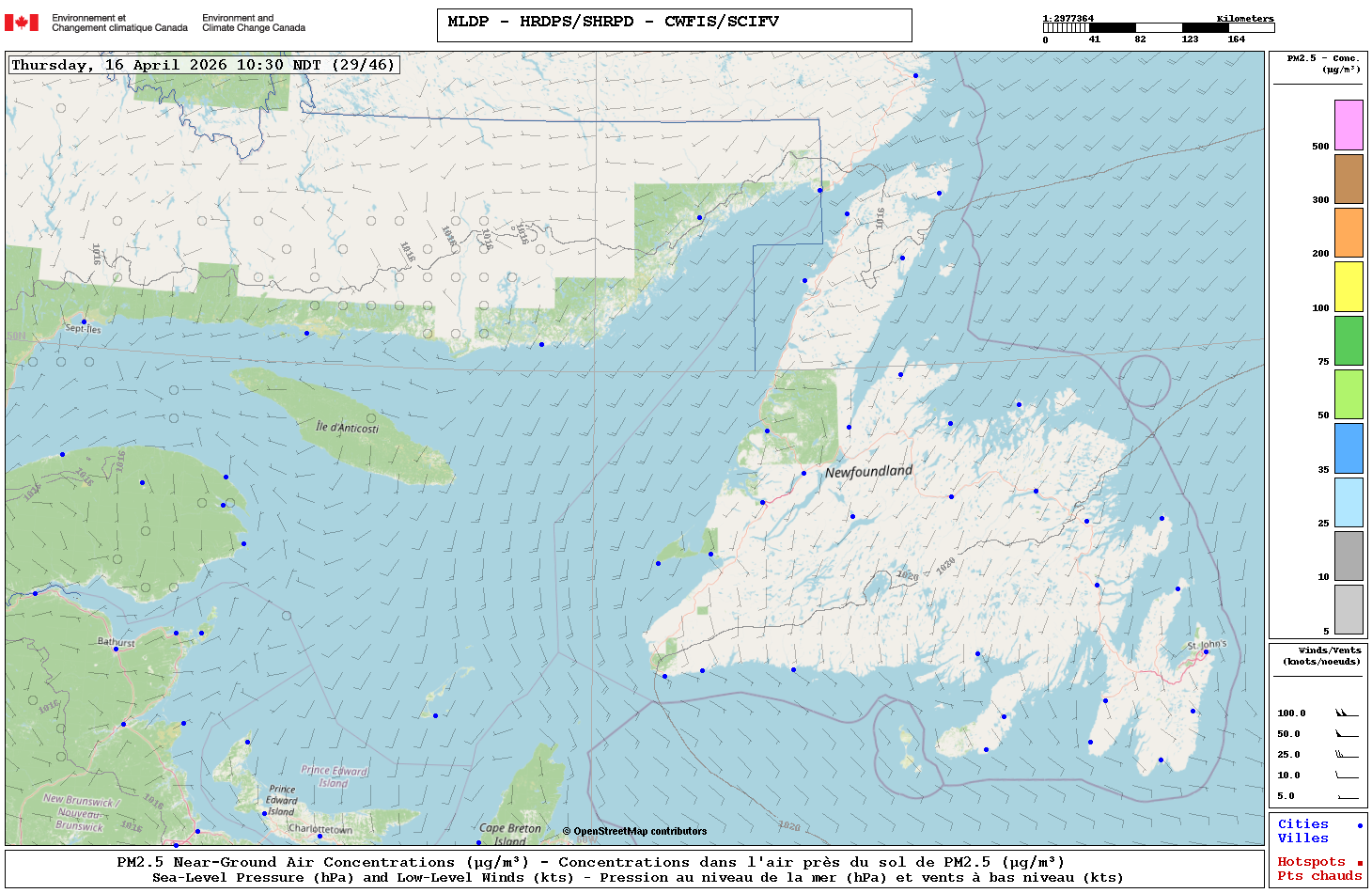Click the blue Cities legend dot
Image resolution: width=1372 pixels, height=893 pixels.
[x=1360, y=825]
